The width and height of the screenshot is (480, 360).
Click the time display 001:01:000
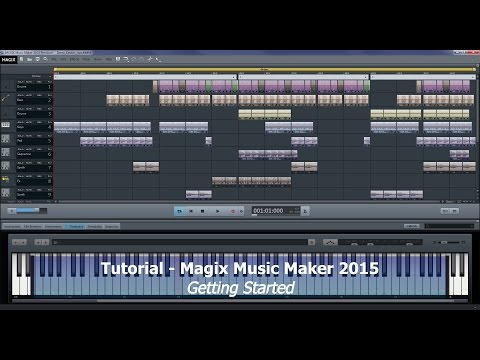268,211
